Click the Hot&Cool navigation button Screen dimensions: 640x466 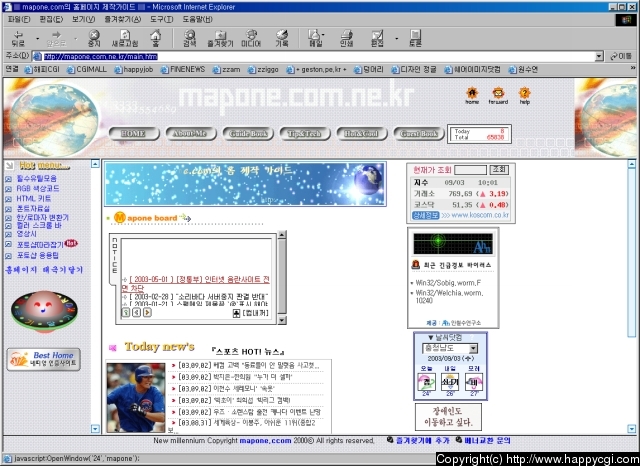[362, 133]
